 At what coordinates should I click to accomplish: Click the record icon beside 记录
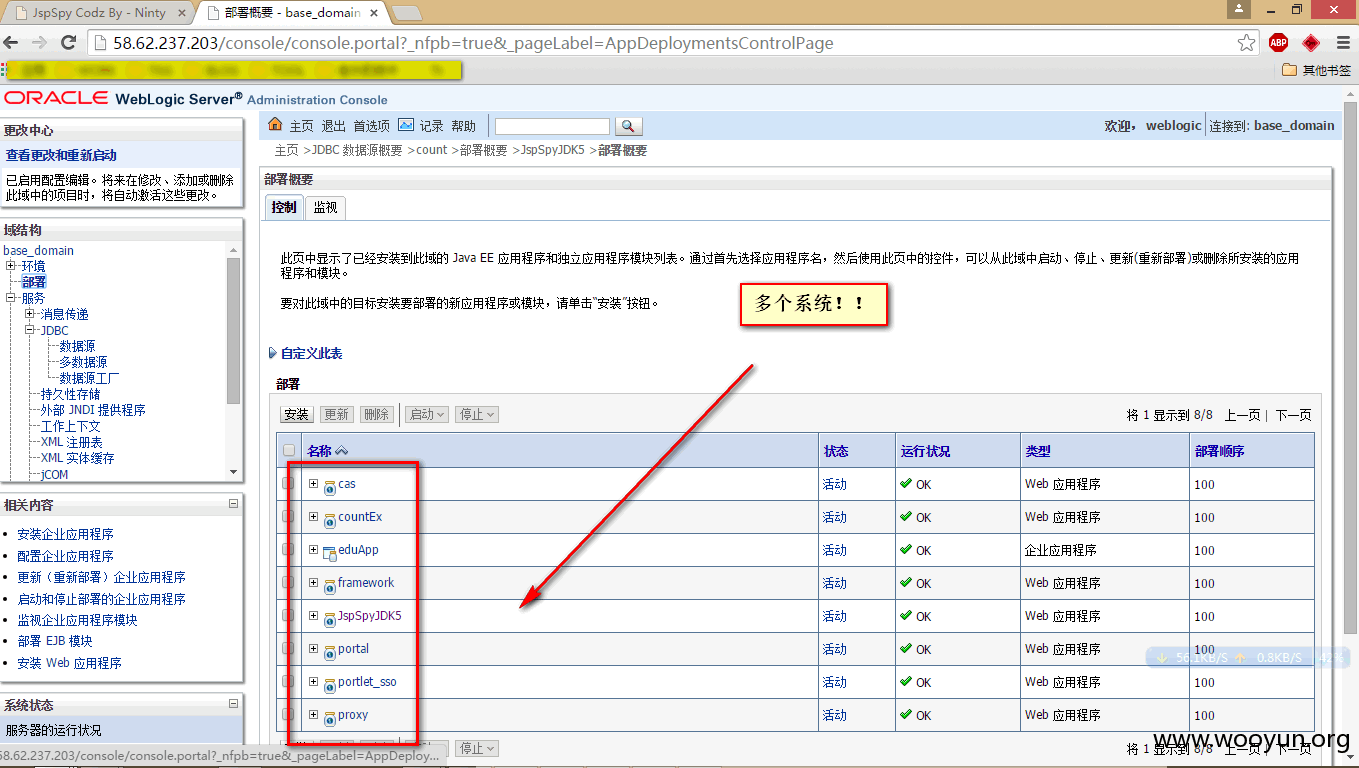[x=406, y=125]
